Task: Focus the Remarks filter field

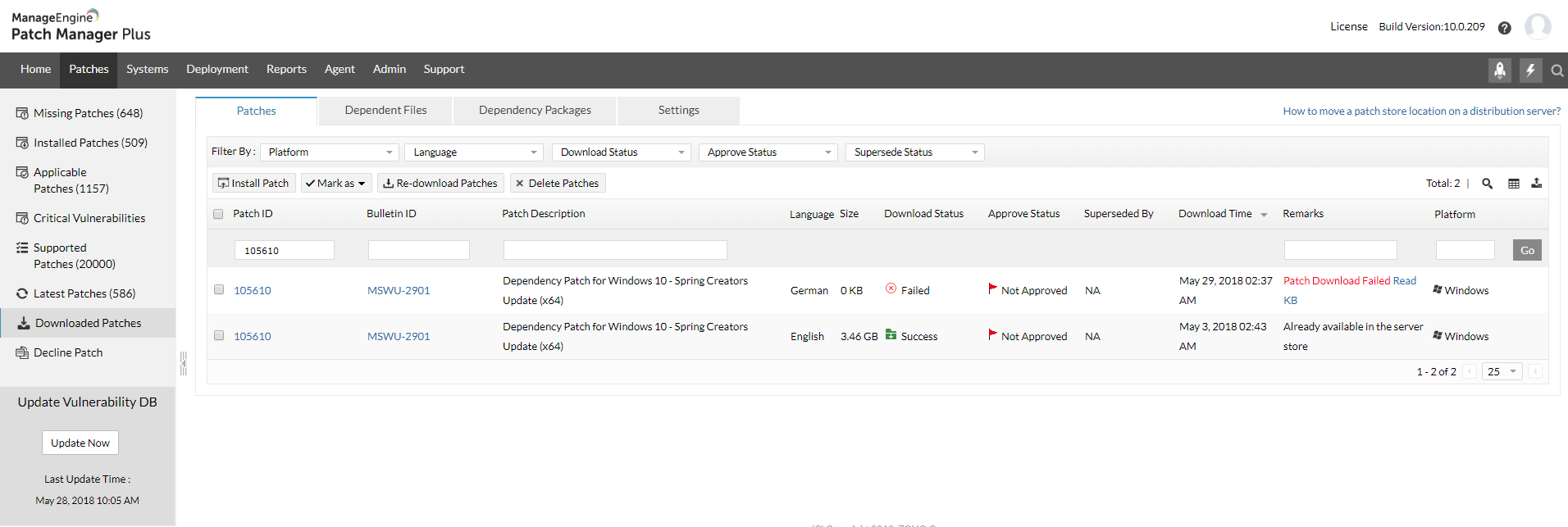Action: [1341, 250]
